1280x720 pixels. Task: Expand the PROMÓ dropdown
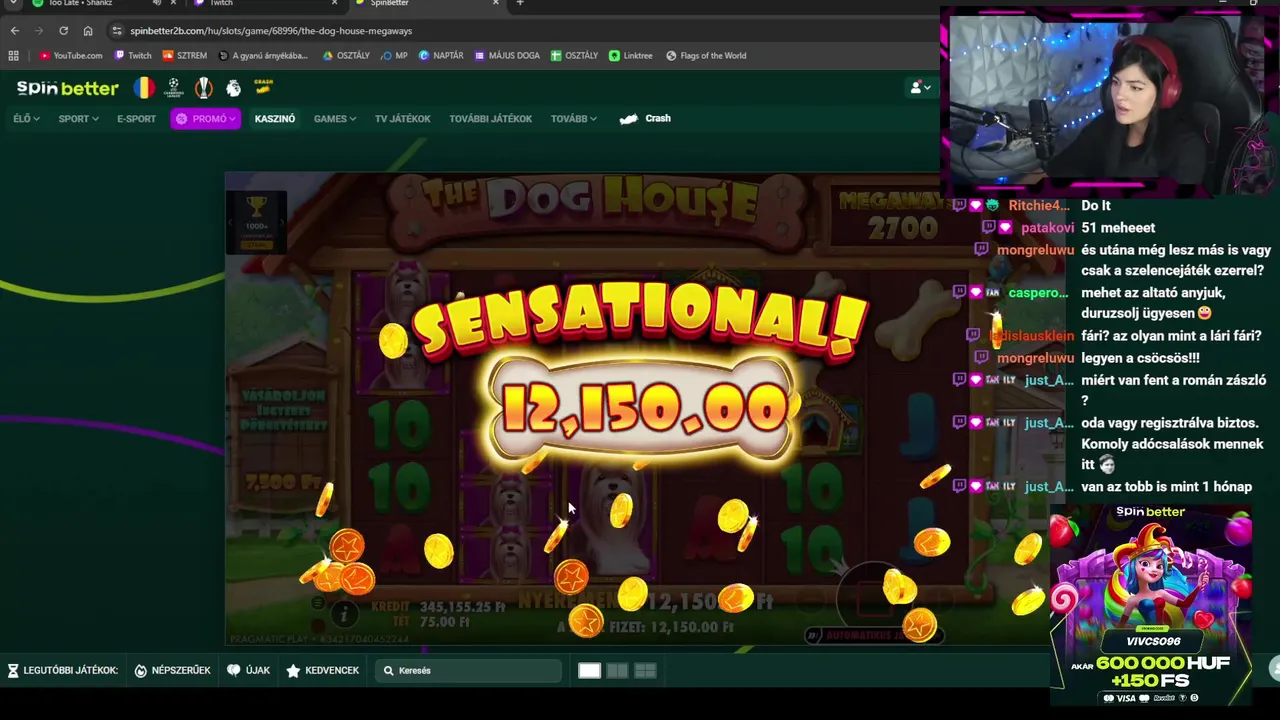[205, 119]
